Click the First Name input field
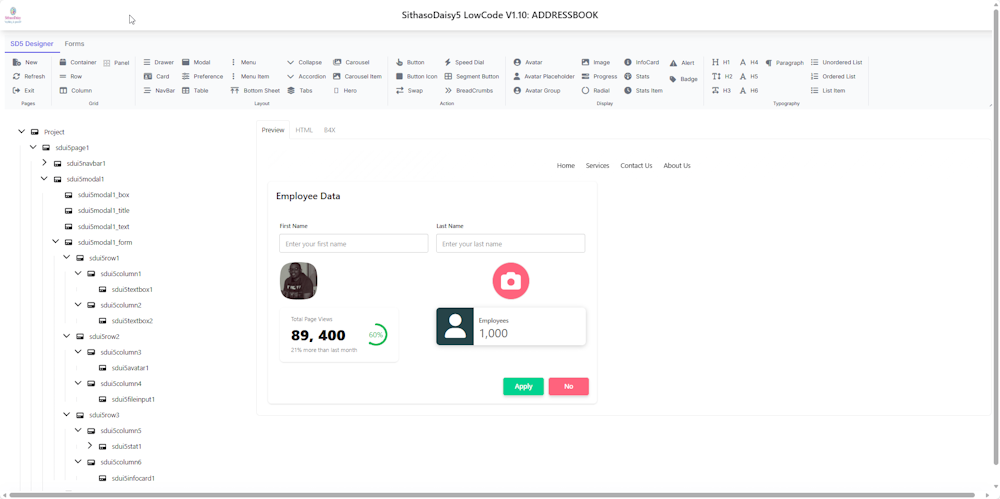Viewport: 1000px width, 499px height. click(354, 244)
